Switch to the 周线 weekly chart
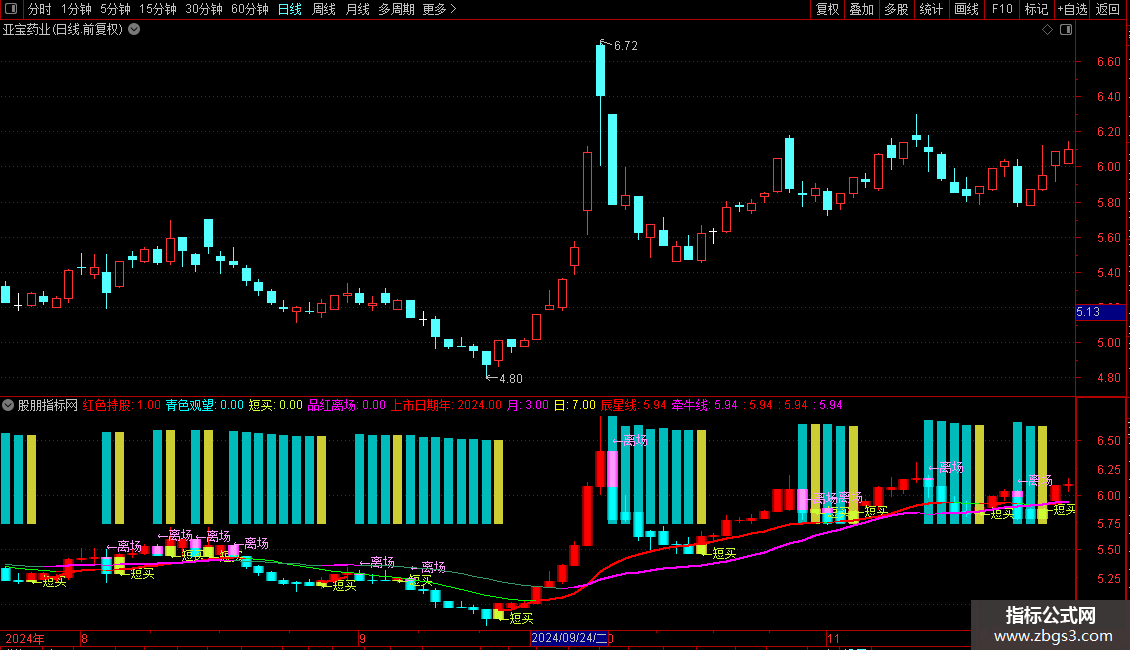The width and height of the screenshot is (1130, 650). coord(324,9)
